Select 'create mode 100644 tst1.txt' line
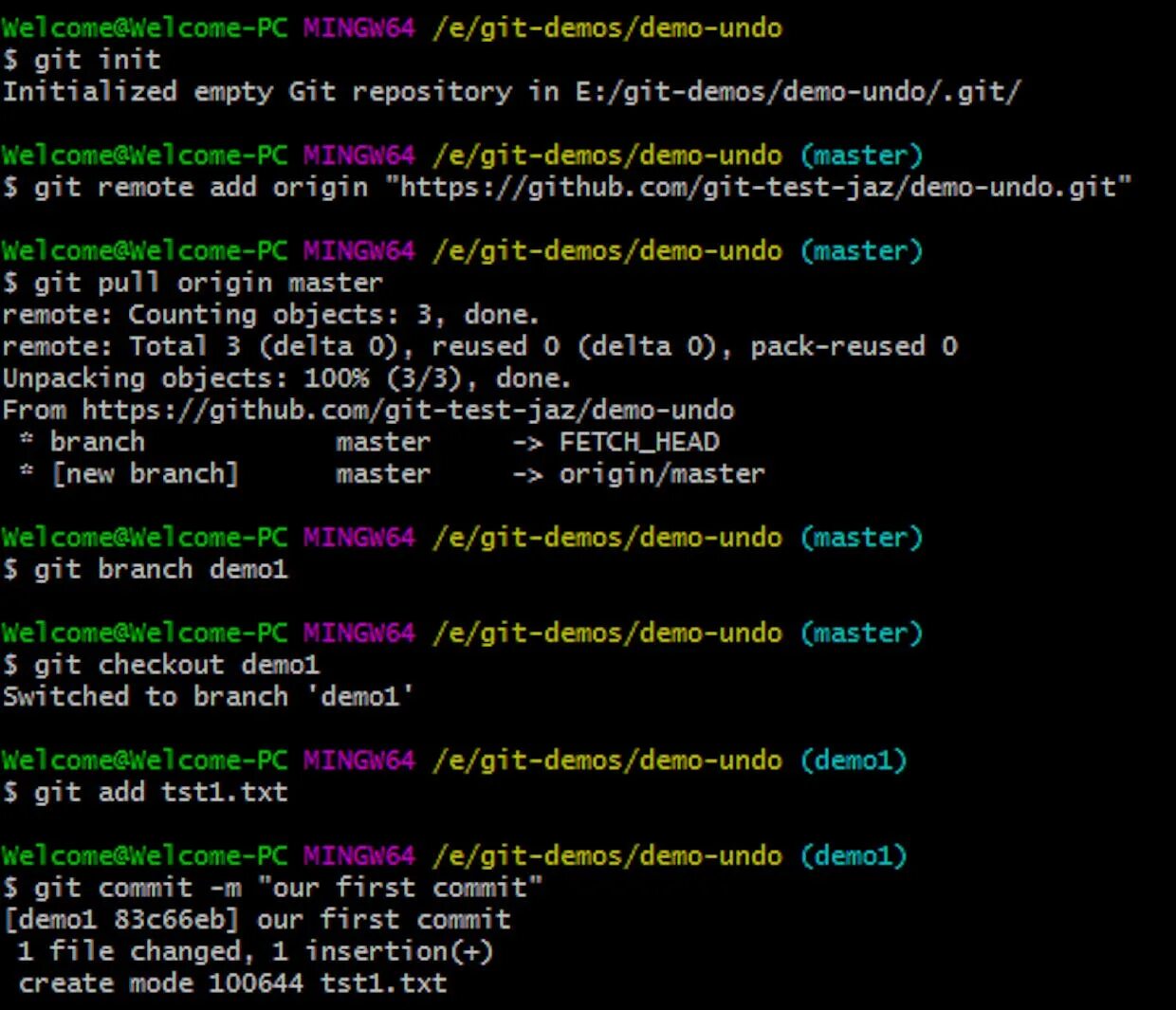Screen dimensions: 1176x1010 click(232, 982)
